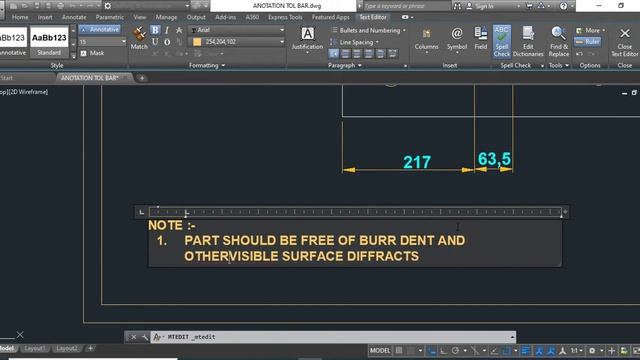640x360 pixels.
Task: Select right paragraph alignment icon
Action: [369, 53]
